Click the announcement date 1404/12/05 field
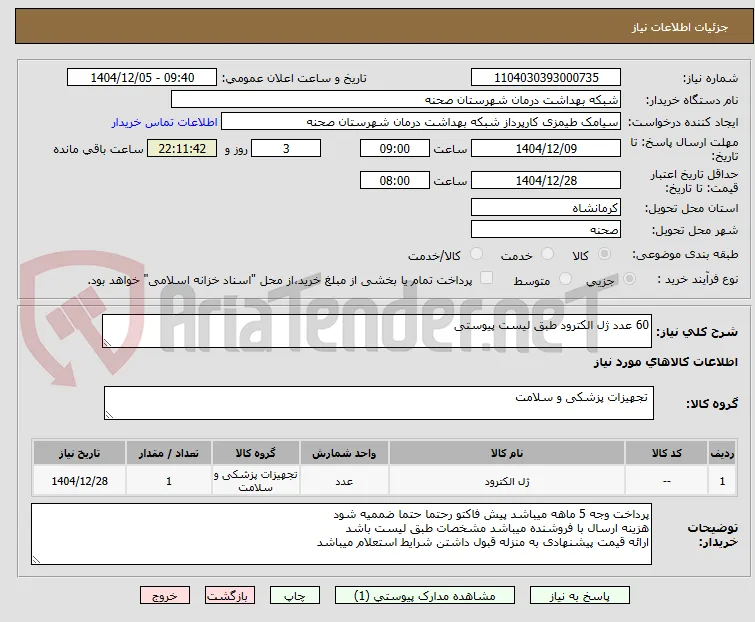 tap(142, 78)
